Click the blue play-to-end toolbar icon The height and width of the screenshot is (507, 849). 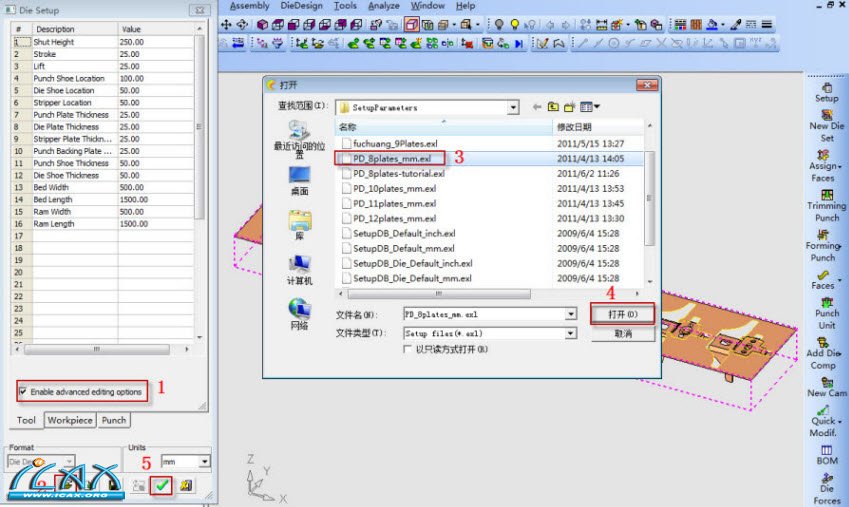[519, 44]
